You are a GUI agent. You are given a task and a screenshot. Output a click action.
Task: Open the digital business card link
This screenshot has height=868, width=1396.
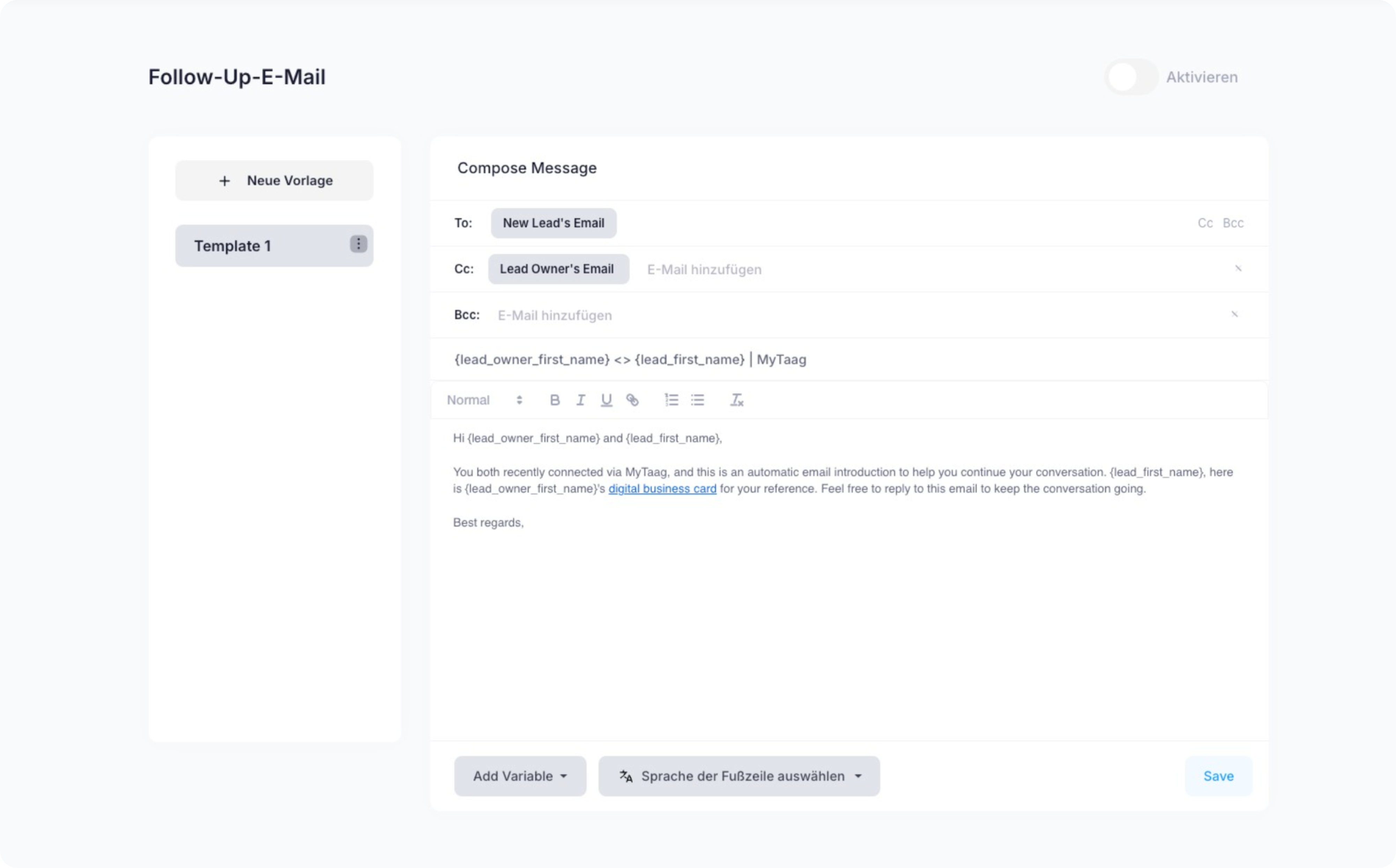tap(662, 488)
